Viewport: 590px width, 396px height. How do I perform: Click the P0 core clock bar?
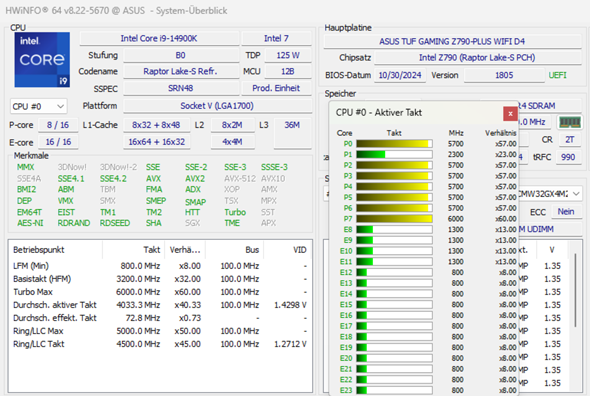tap(394, 143)
